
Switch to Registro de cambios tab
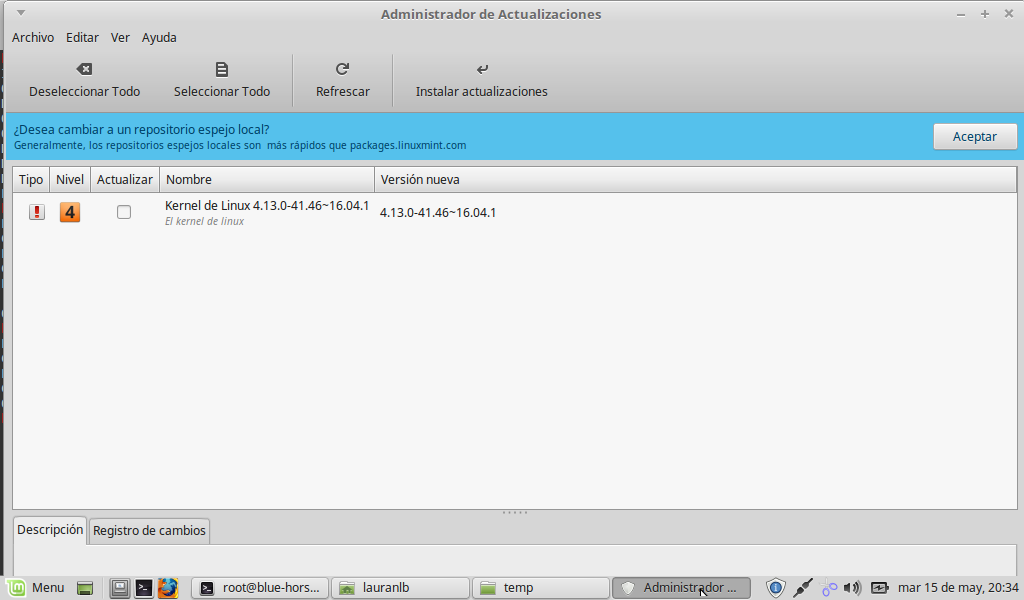click(149, 530)
